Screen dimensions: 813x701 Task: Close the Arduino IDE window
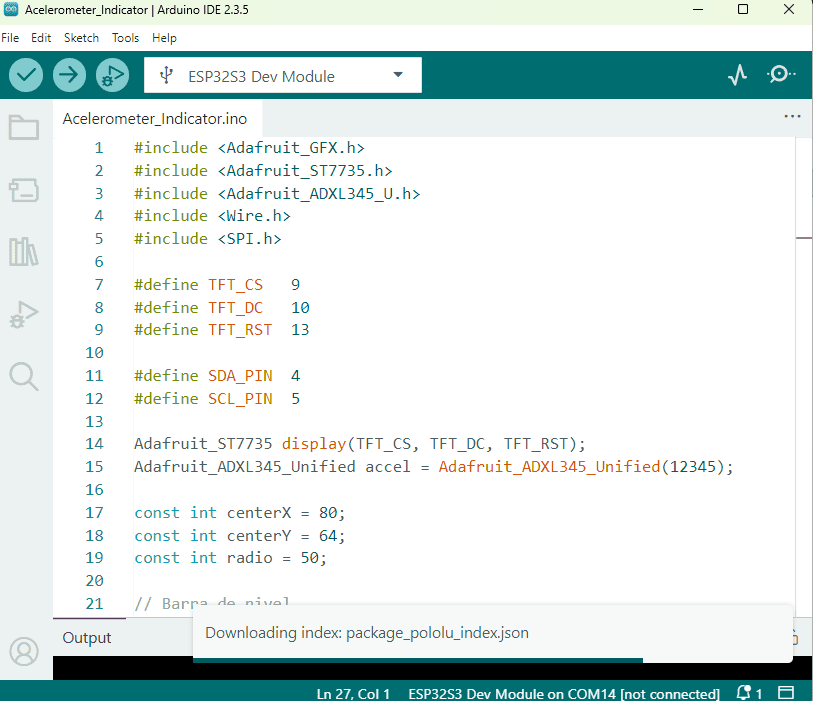(x=789, y=9)
